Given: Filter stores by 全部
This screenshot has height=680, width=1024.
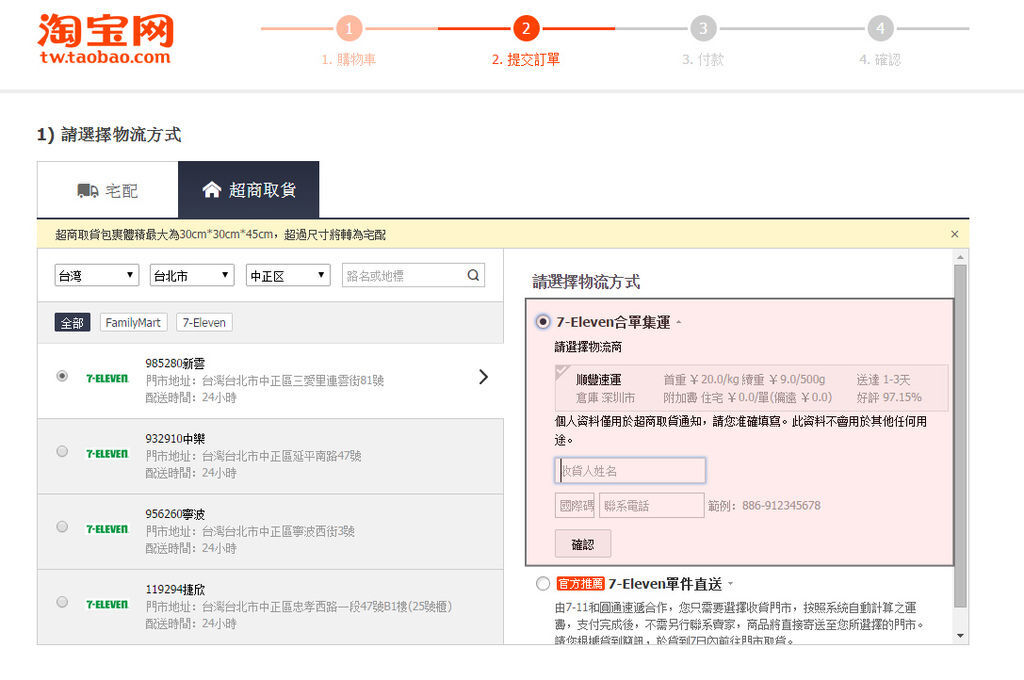Looking at the screenshot, I should (72, 323).
